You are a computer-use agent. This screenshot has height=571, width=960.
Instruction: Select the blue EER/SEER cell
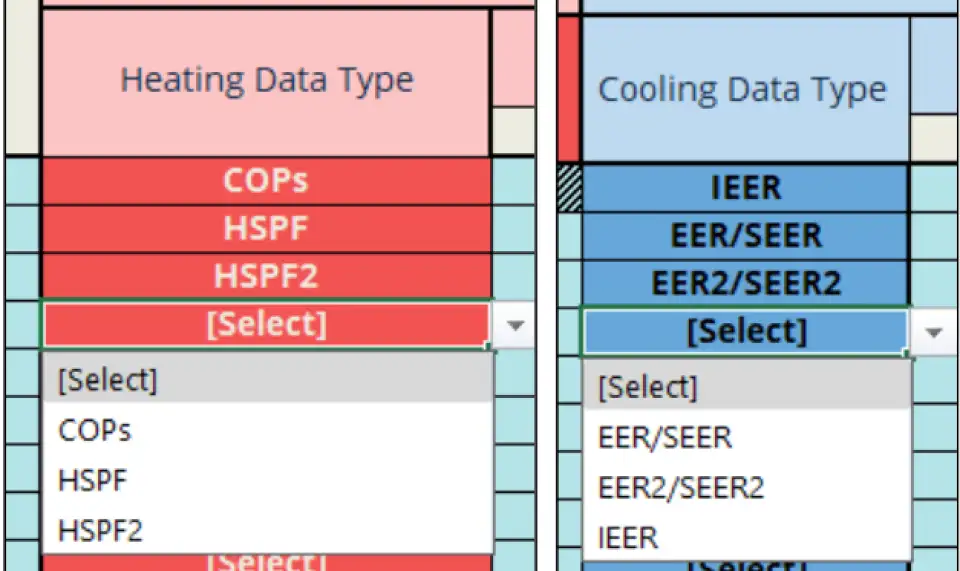(745, 236)
